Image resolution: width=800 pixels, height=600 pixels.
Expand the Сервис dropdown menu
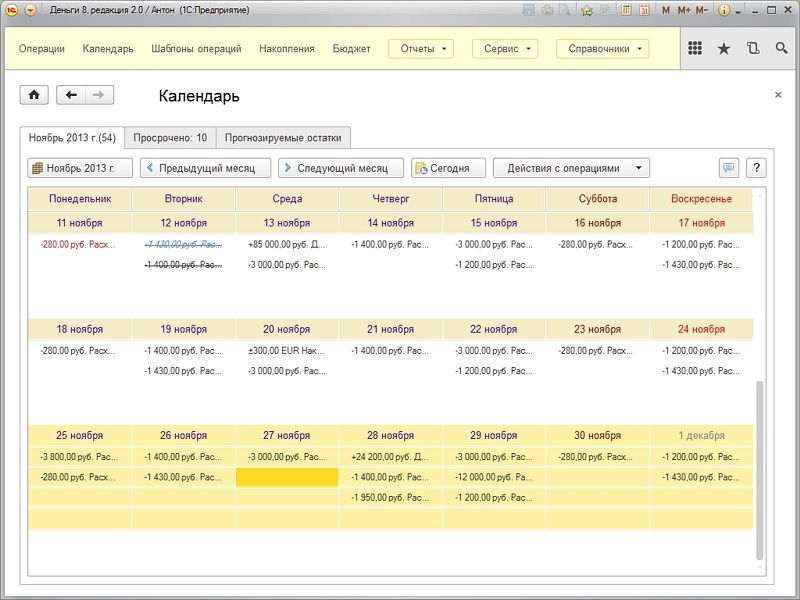point(505,49)
